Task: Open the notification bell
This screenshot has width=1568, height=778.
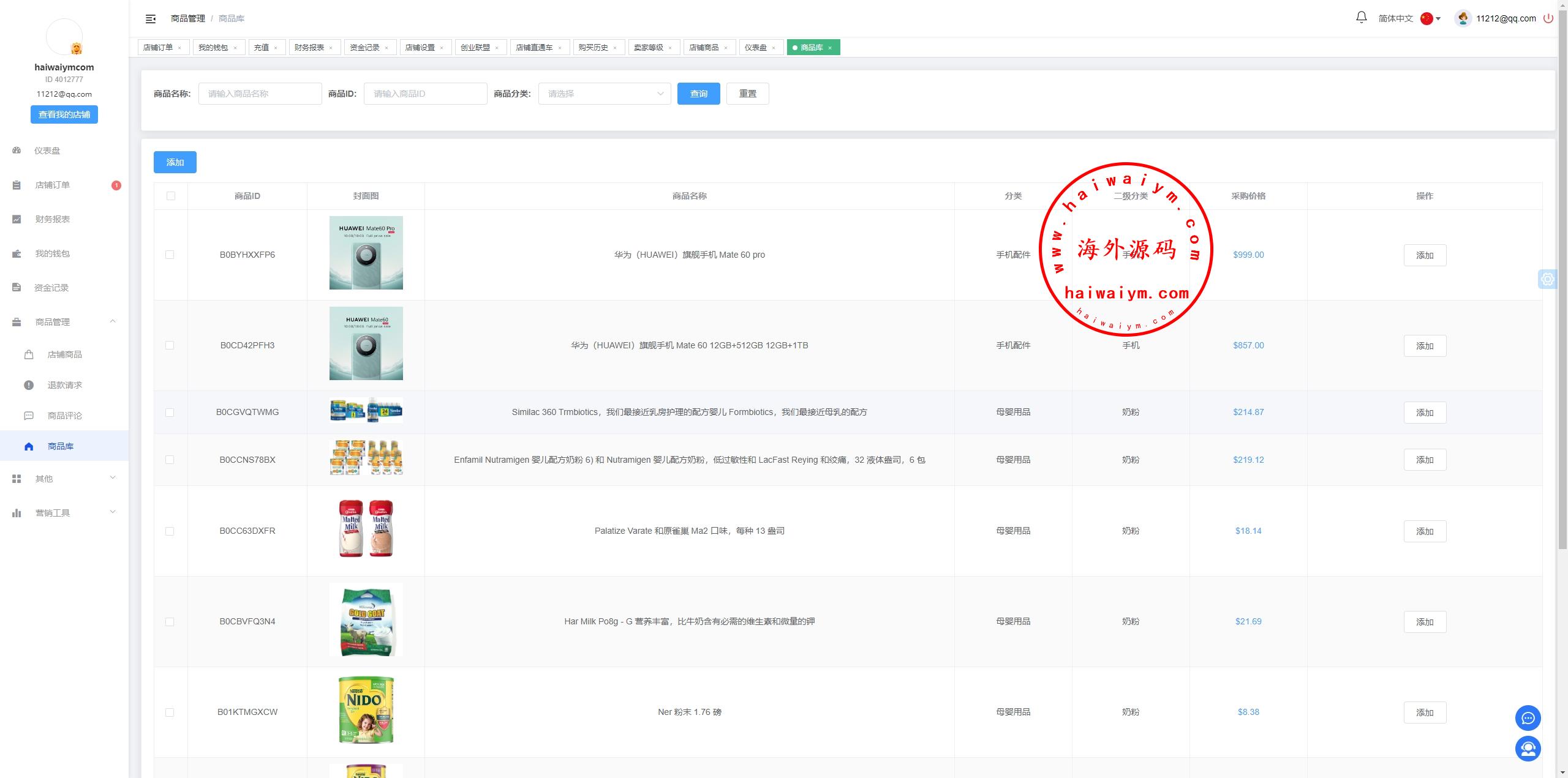Action: coord(1361,18)
